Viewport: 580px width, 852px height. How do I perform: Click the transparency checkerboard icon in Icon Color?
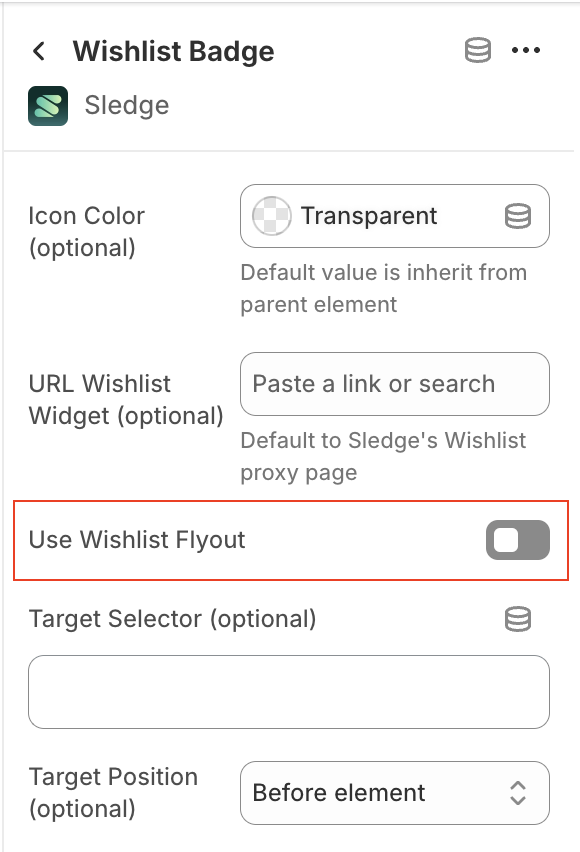click(x=270, y=216)
